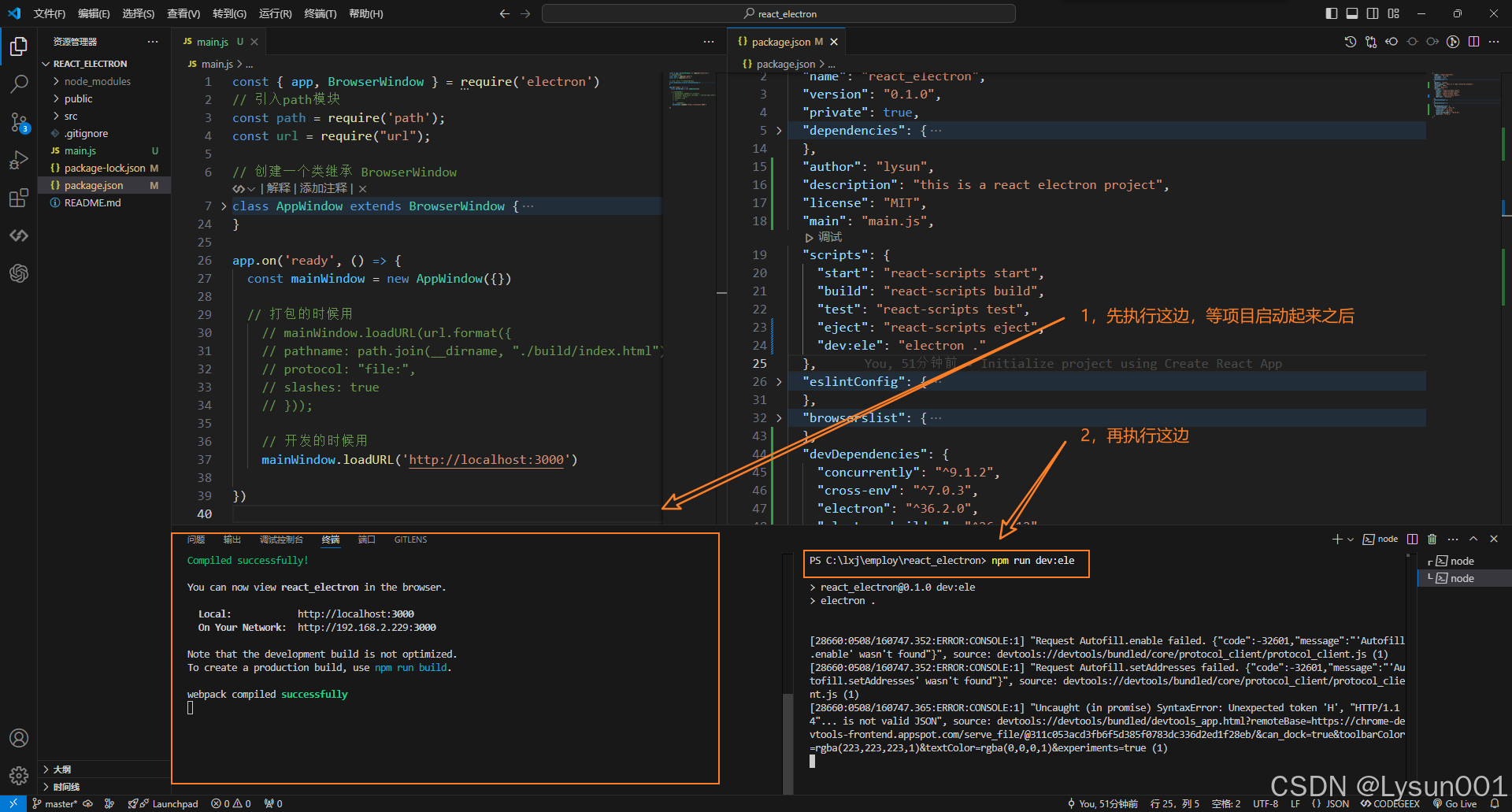Open next revision changes icon
The width and height of the screenshot is (1512, 812).
[x=1432, y=42]
